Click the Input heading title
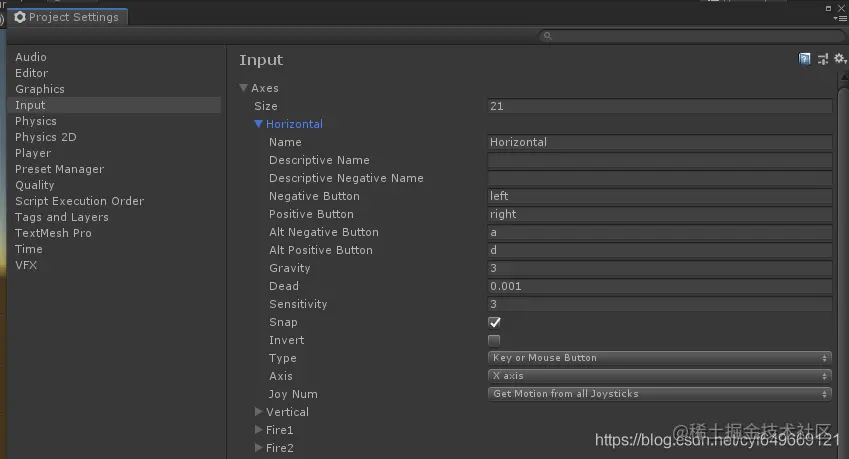This screenshot has height=459, width=849. 261,60
